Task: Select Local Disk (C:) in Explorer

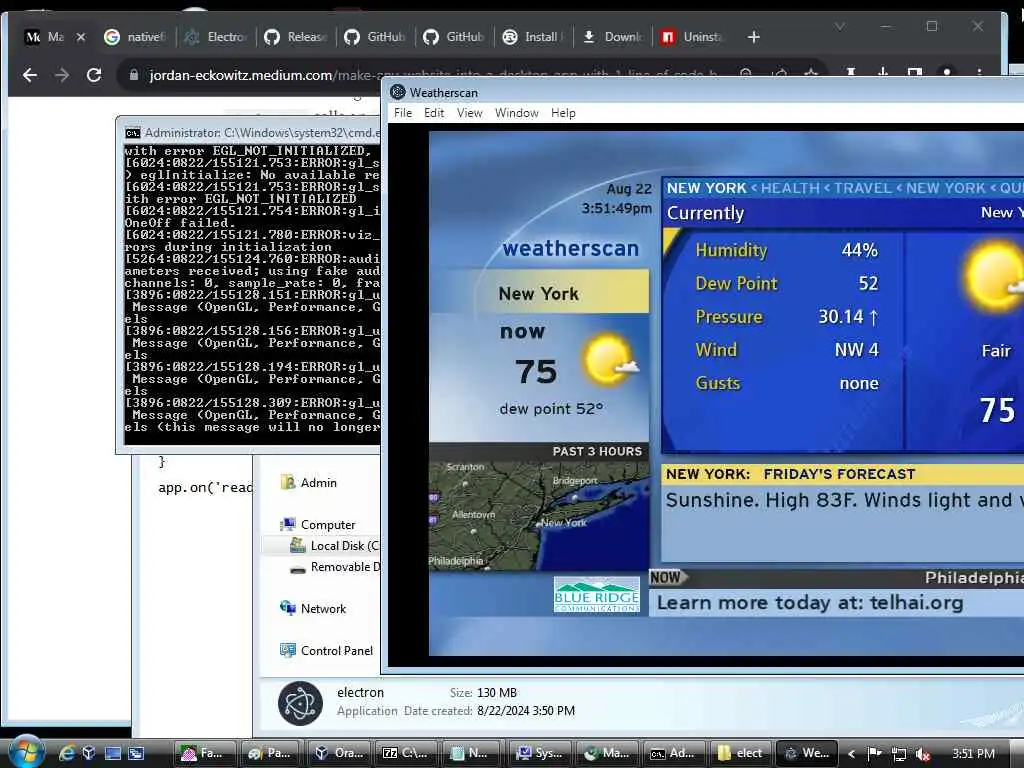Action: tap(334, 545)
